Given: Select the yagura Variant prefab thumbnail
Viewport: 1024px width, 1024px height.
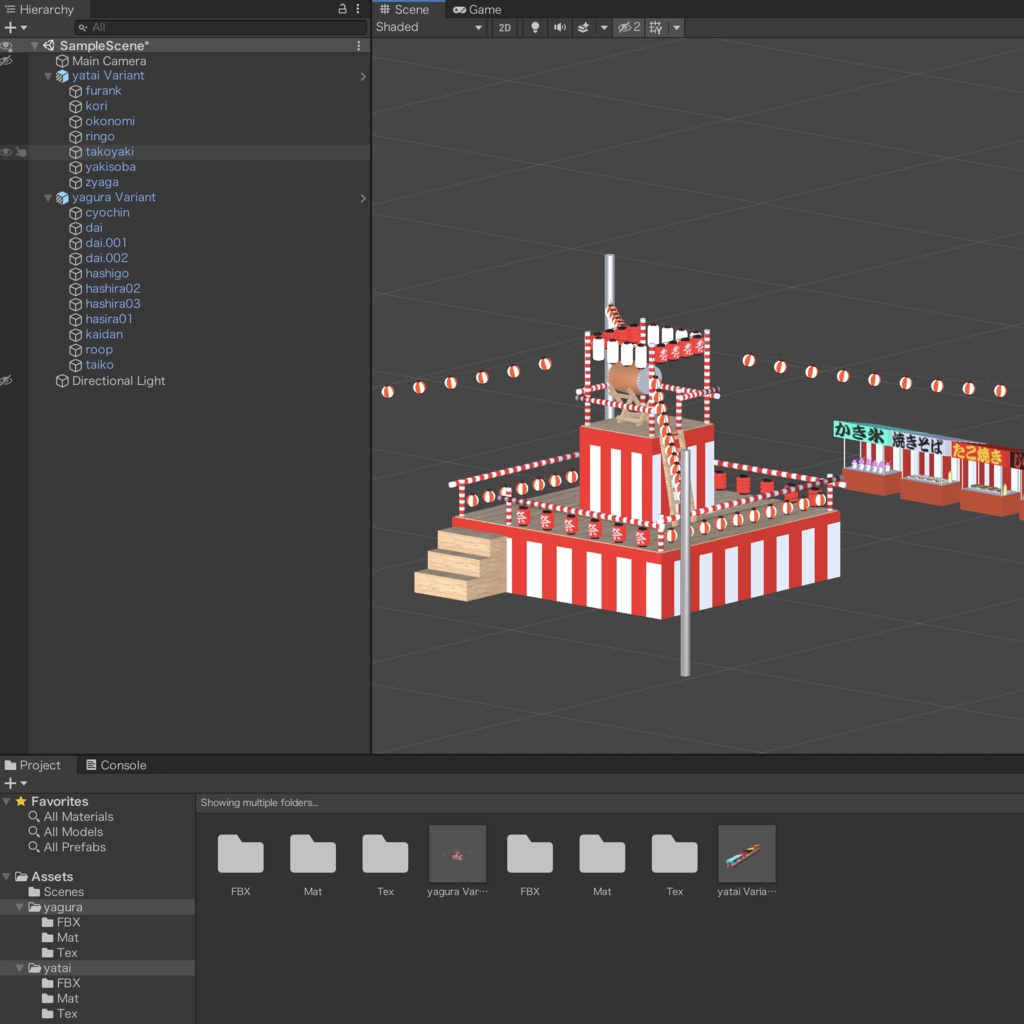Looking at the screenshot, I should [x=457, y=854].
